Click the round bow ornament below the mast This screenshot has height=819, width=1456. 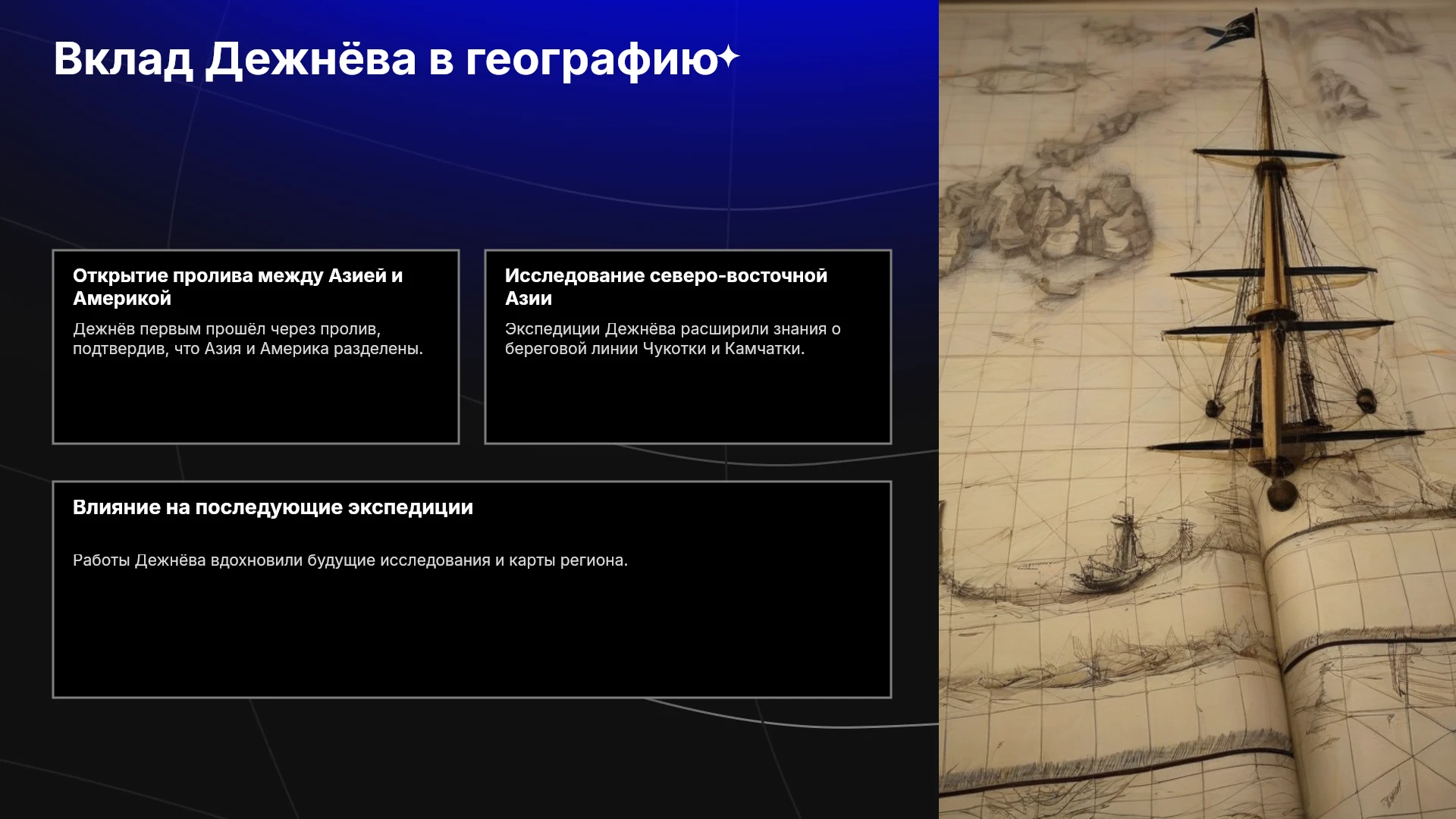(1280, 493)
